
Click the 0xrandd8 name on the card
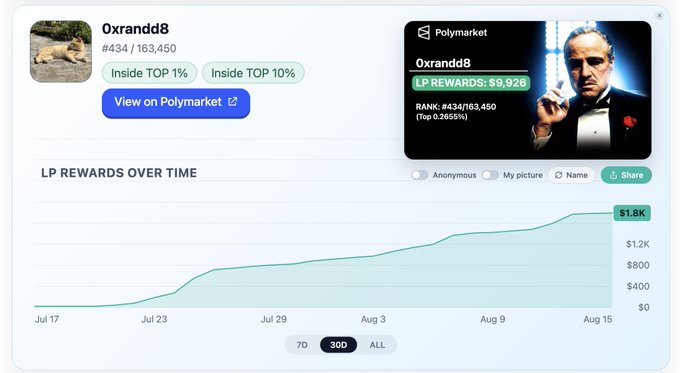pos(443,63)
